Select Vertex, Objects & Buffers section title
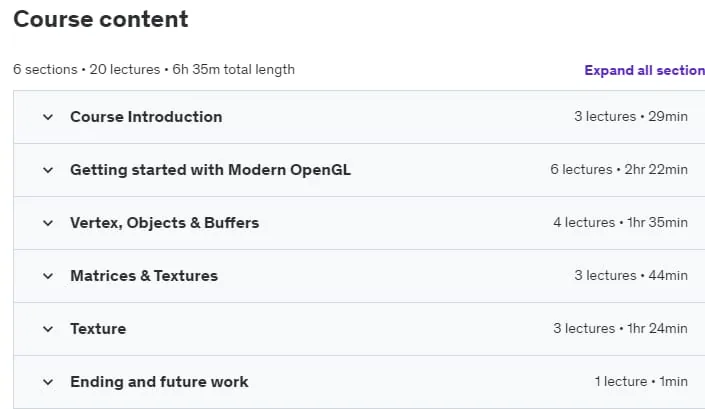 (x=165, y=223)
